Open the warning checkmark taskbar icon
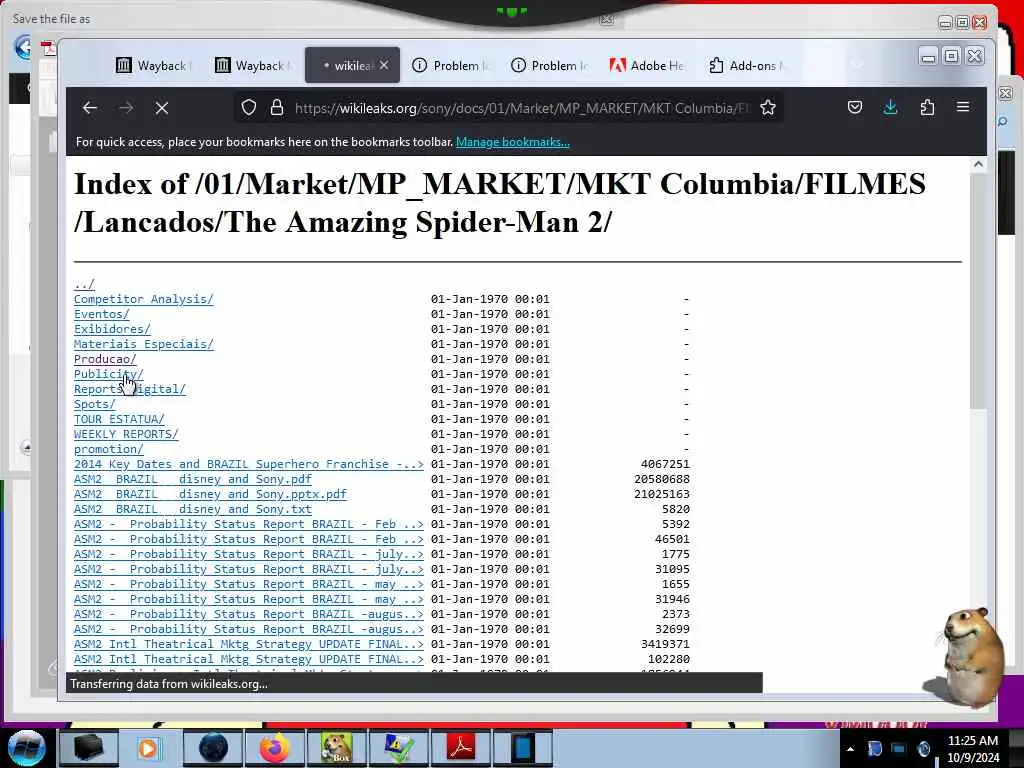Viewport: 1024px width, 768px height. pyautogui.click(x=398, y=748)
